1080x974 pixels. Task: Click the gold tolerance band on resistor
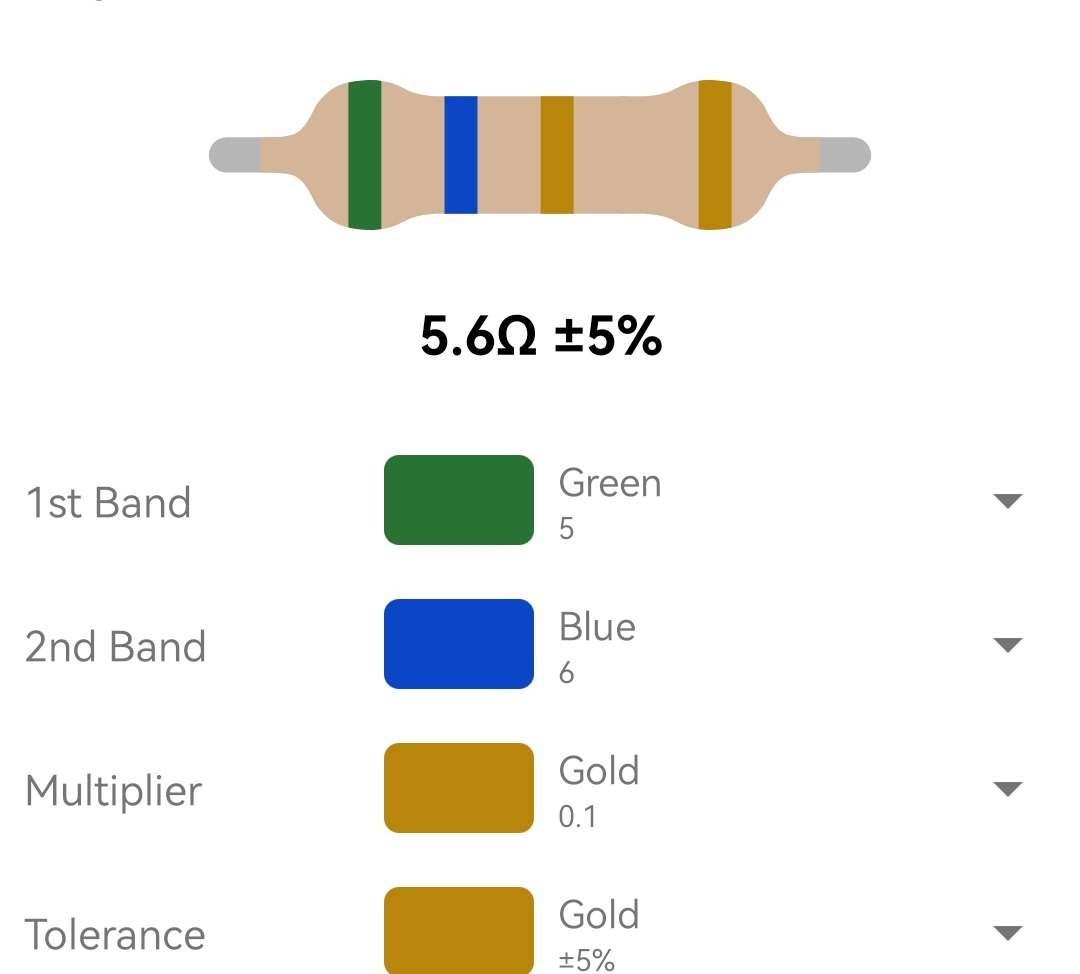tap(715, 155)
